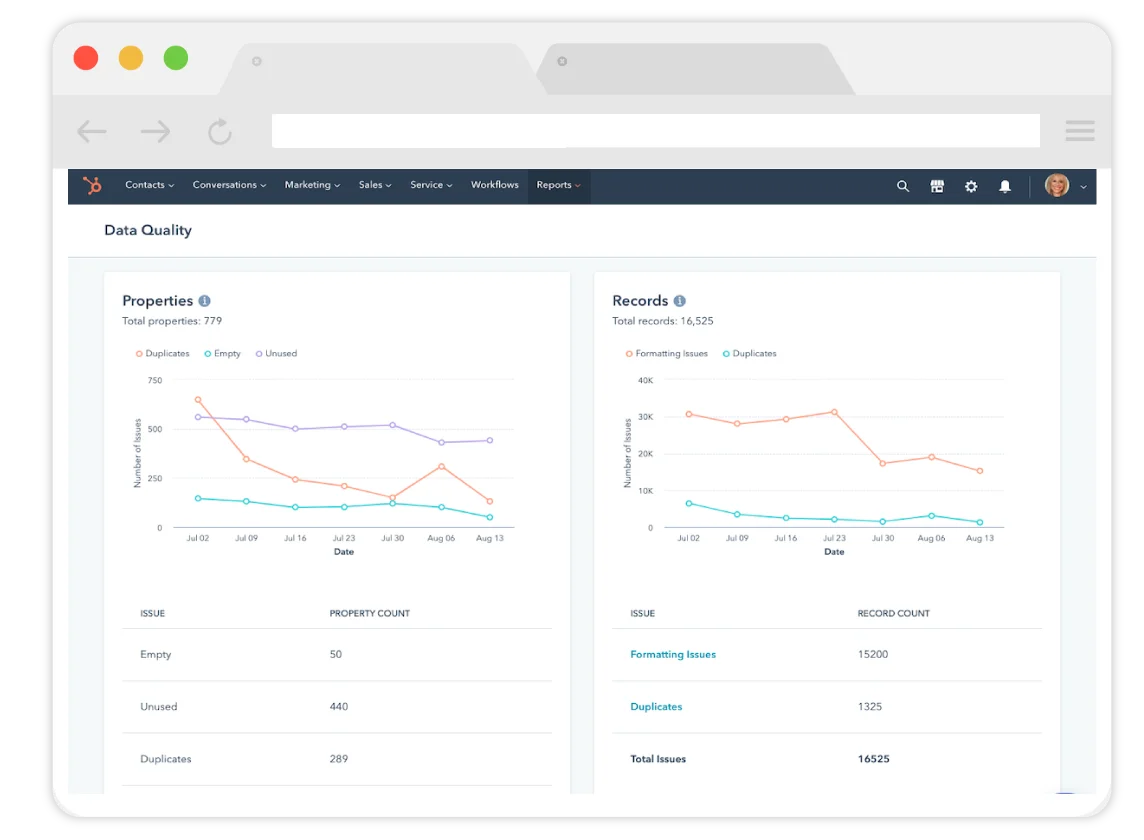Click the green maximize window button
Screen dimensions: 1144x840
176,58
